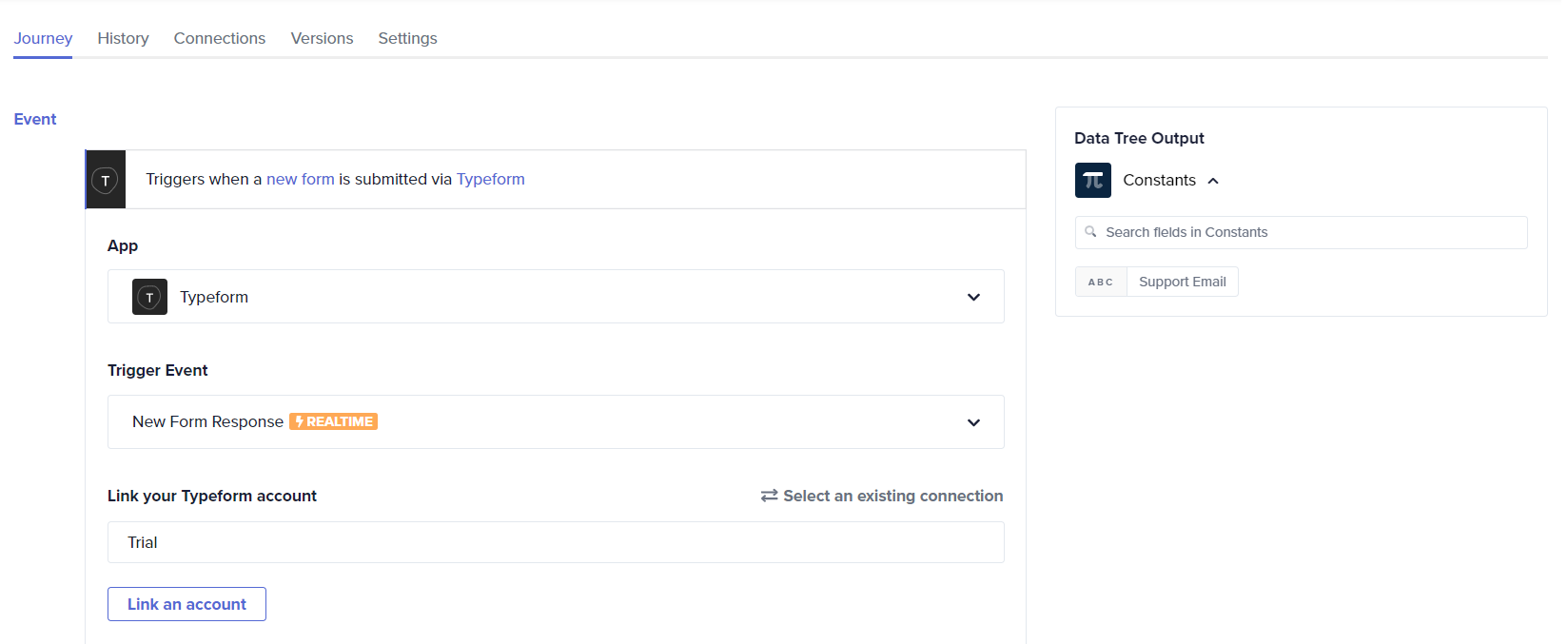
Task: Open the App dropdown showing Typeform
Action: tap(556, 297)
